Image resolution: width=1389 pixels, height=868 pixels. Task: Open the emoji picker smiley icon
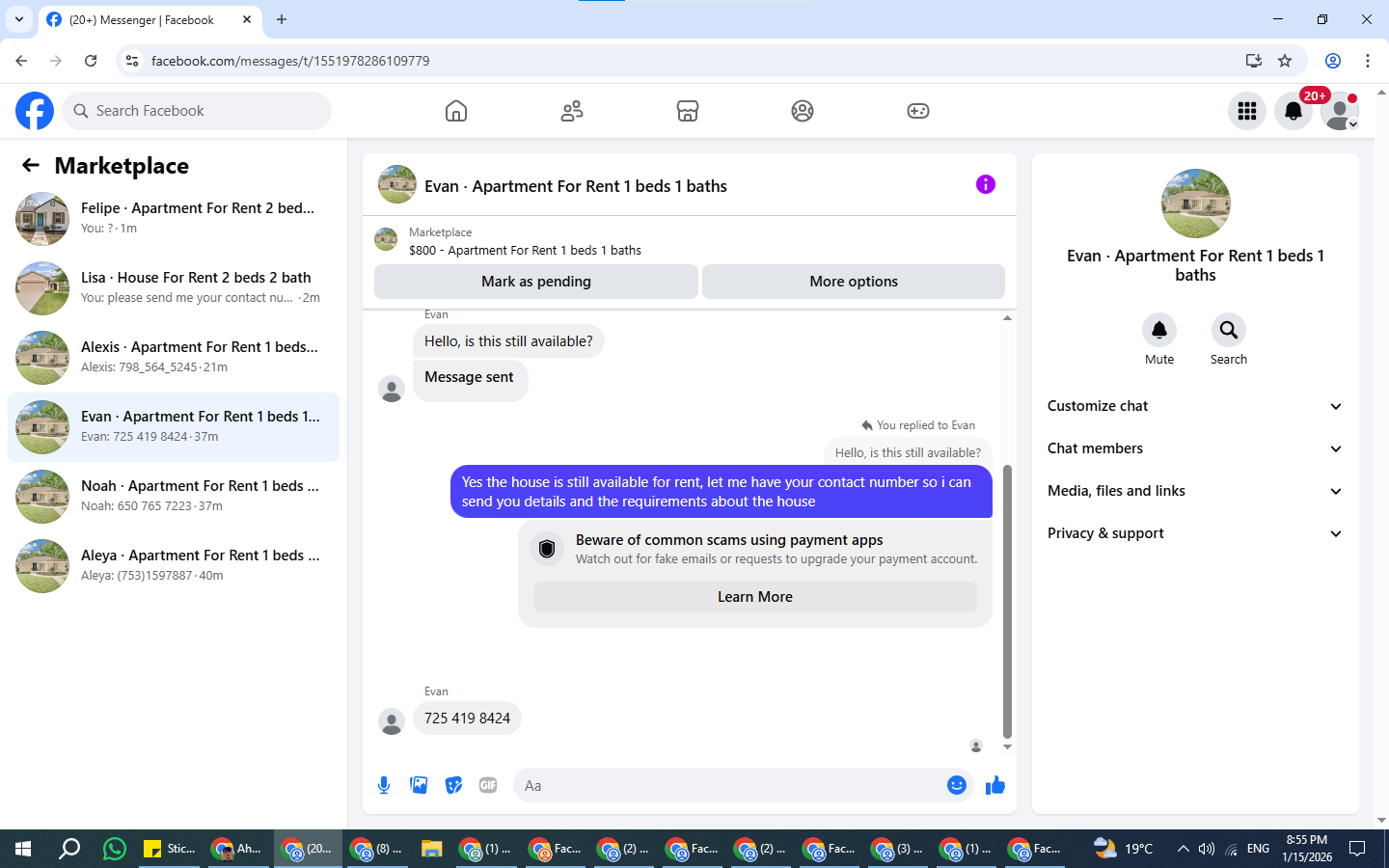(957, 785)
